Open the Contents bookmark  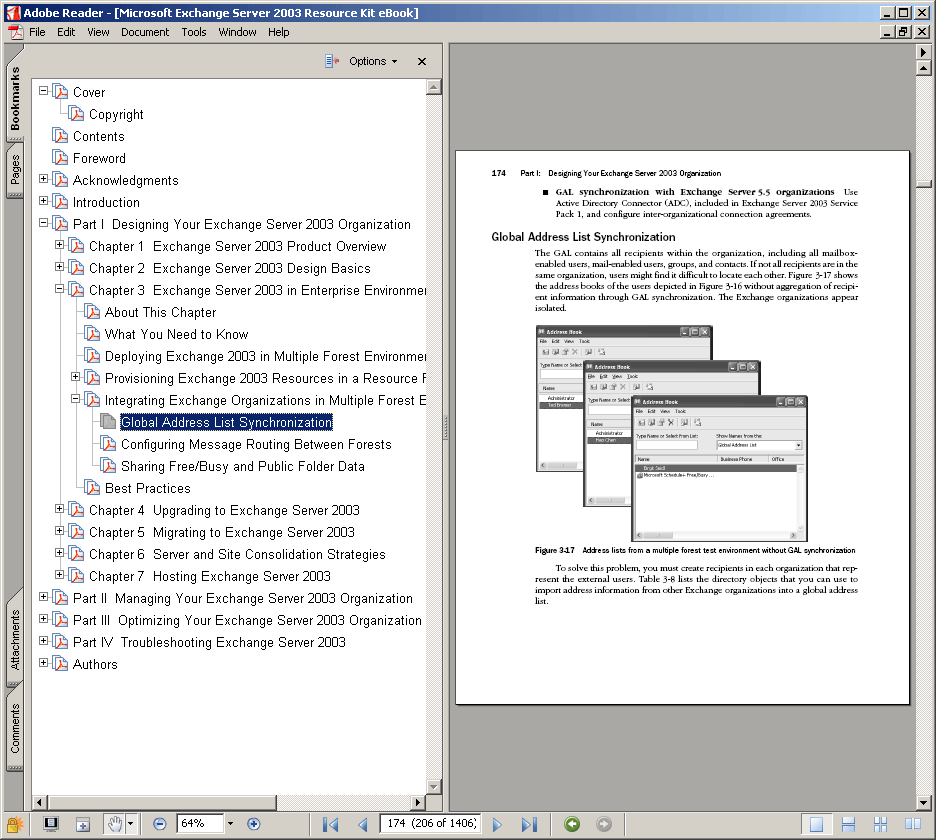pyautogui.click(x=98, y=136)
